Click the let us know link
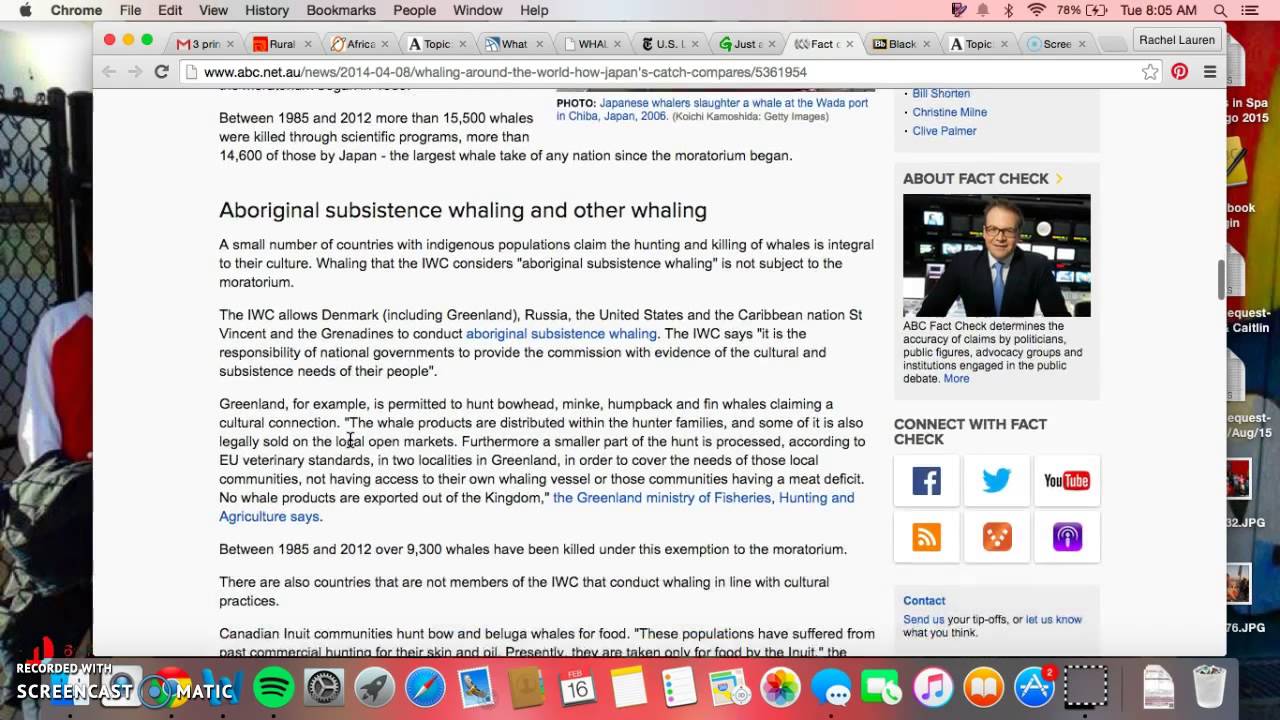Viewport: 1280px width, 720px height. 1053,620
